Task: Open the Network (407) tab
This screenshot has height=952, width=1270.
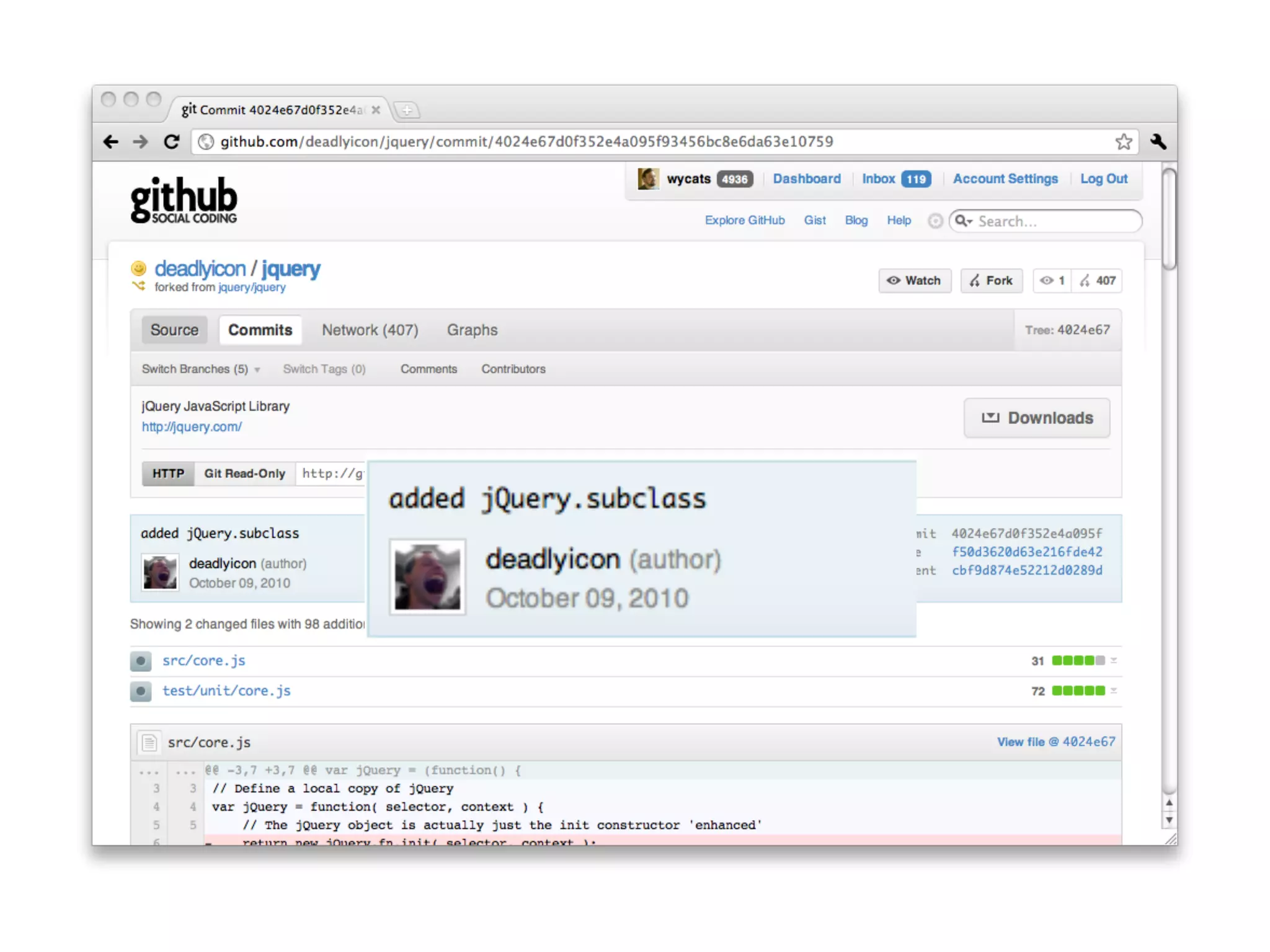Action: [370, 330]
